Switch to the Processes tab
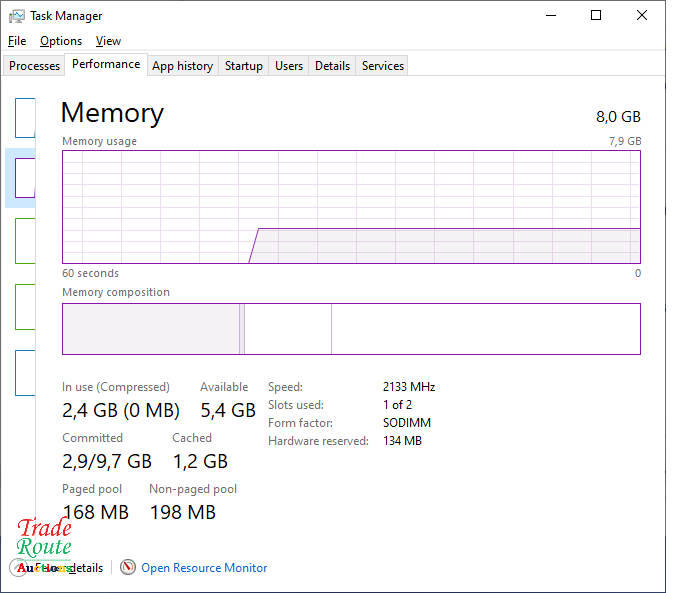The width and height of the screenshot is (674, 593). click(35, 66)
